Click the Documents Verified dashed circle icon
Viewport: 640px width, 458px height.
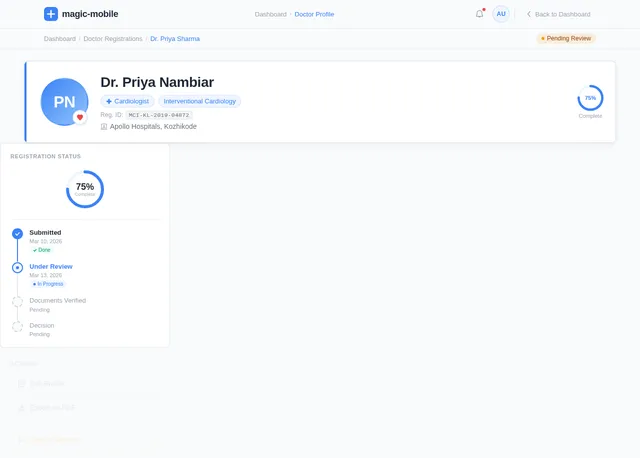click(17, 301)
